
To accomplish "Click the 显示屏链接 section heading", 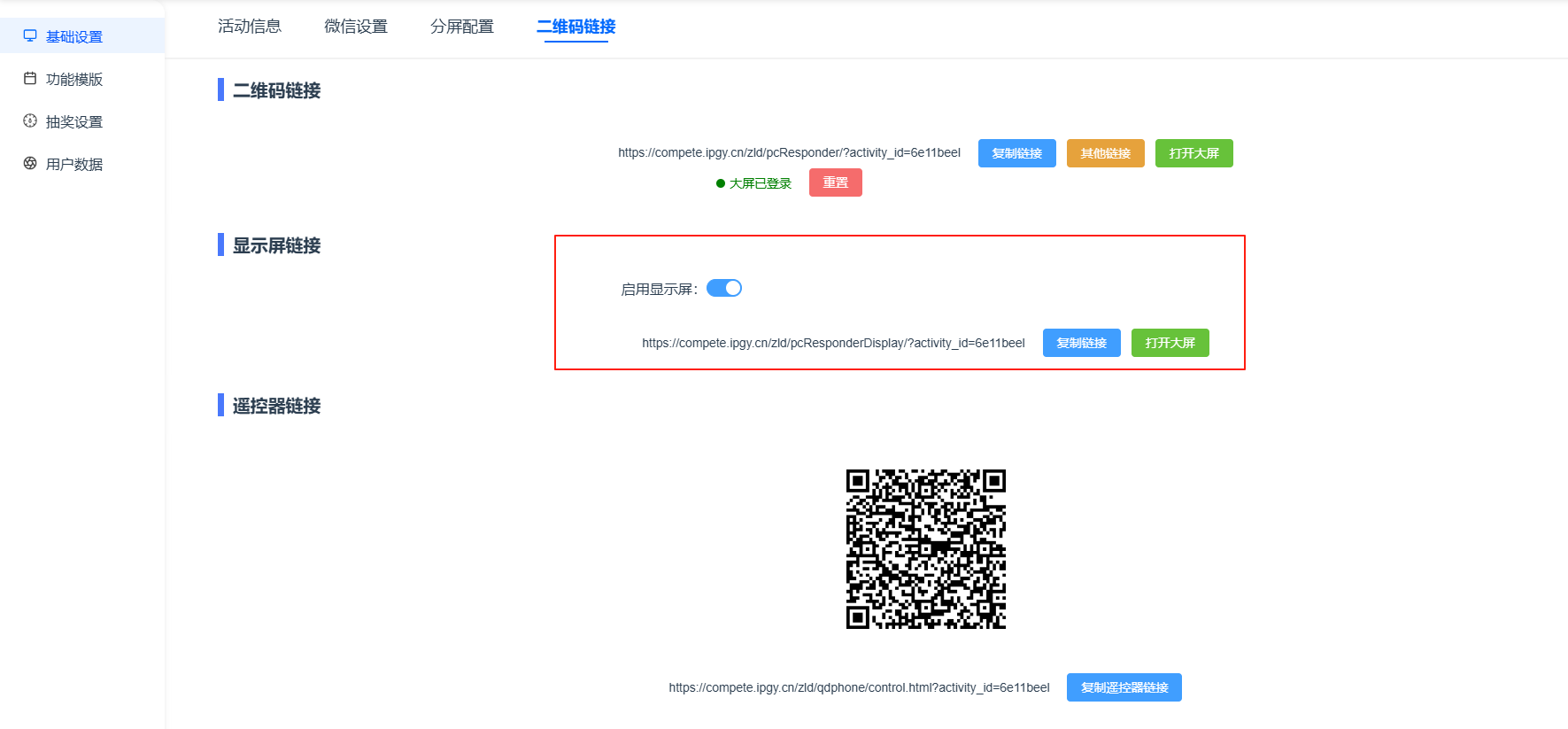I will tap(276, 245).
